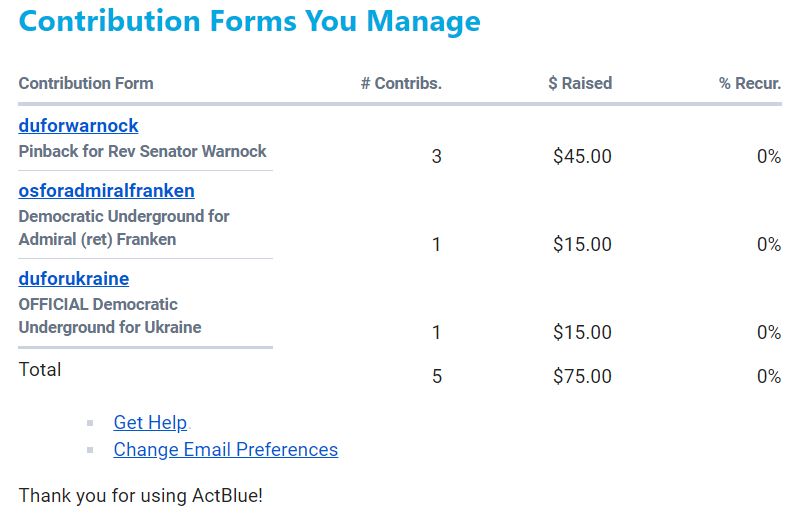Click the 'Contribution Forms You Manage' heading
Image resolution: width=799 pixels, height=522 pixels.
249,21
